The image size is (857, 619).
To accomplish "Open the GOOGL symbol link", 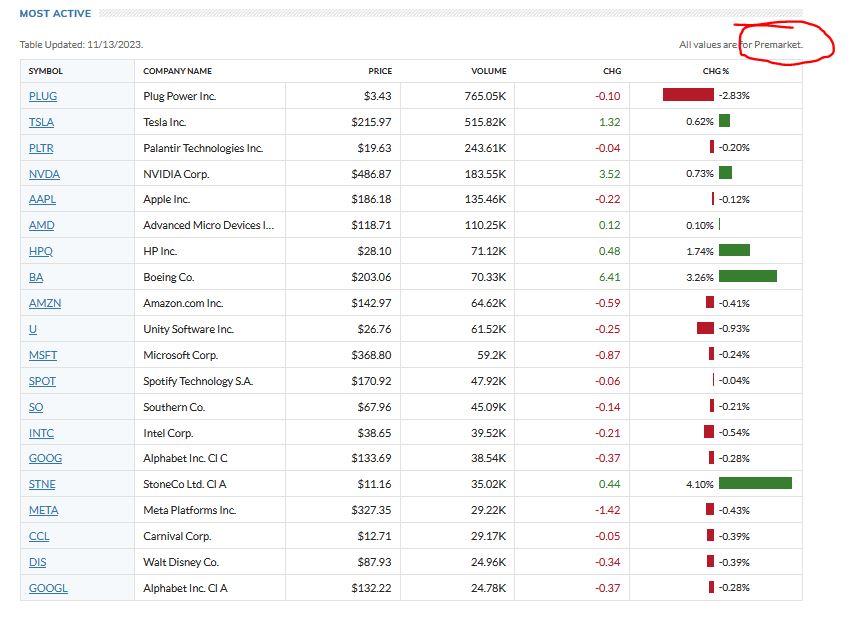I will coord(48,588).
